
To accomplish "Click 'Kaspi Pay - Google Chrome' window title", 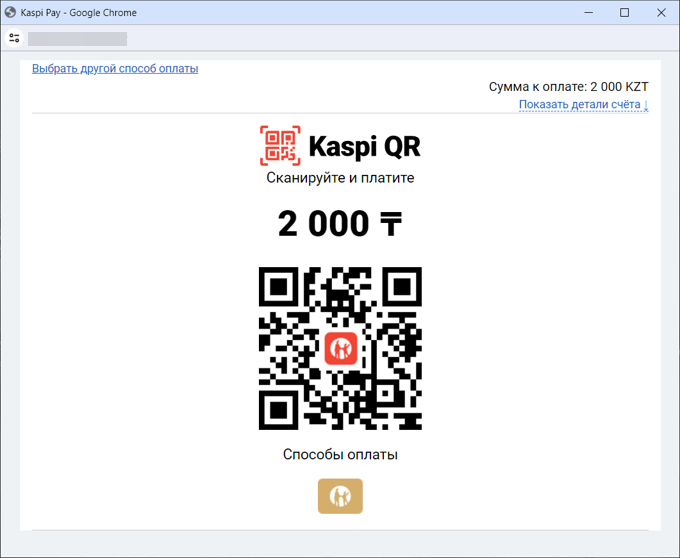I will point(78,13).
